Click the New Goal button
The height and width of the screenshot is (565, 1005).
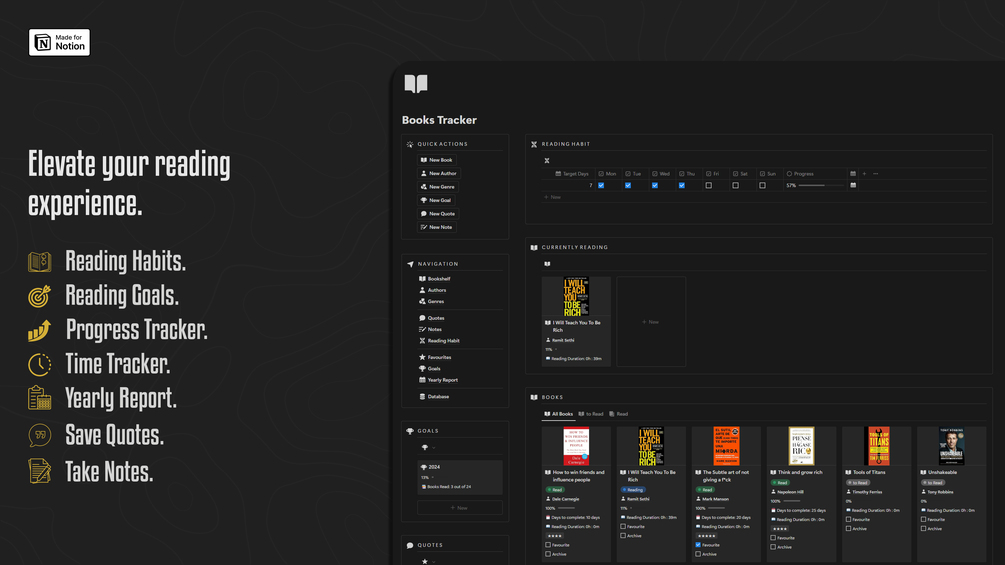[x=436, y=201]
